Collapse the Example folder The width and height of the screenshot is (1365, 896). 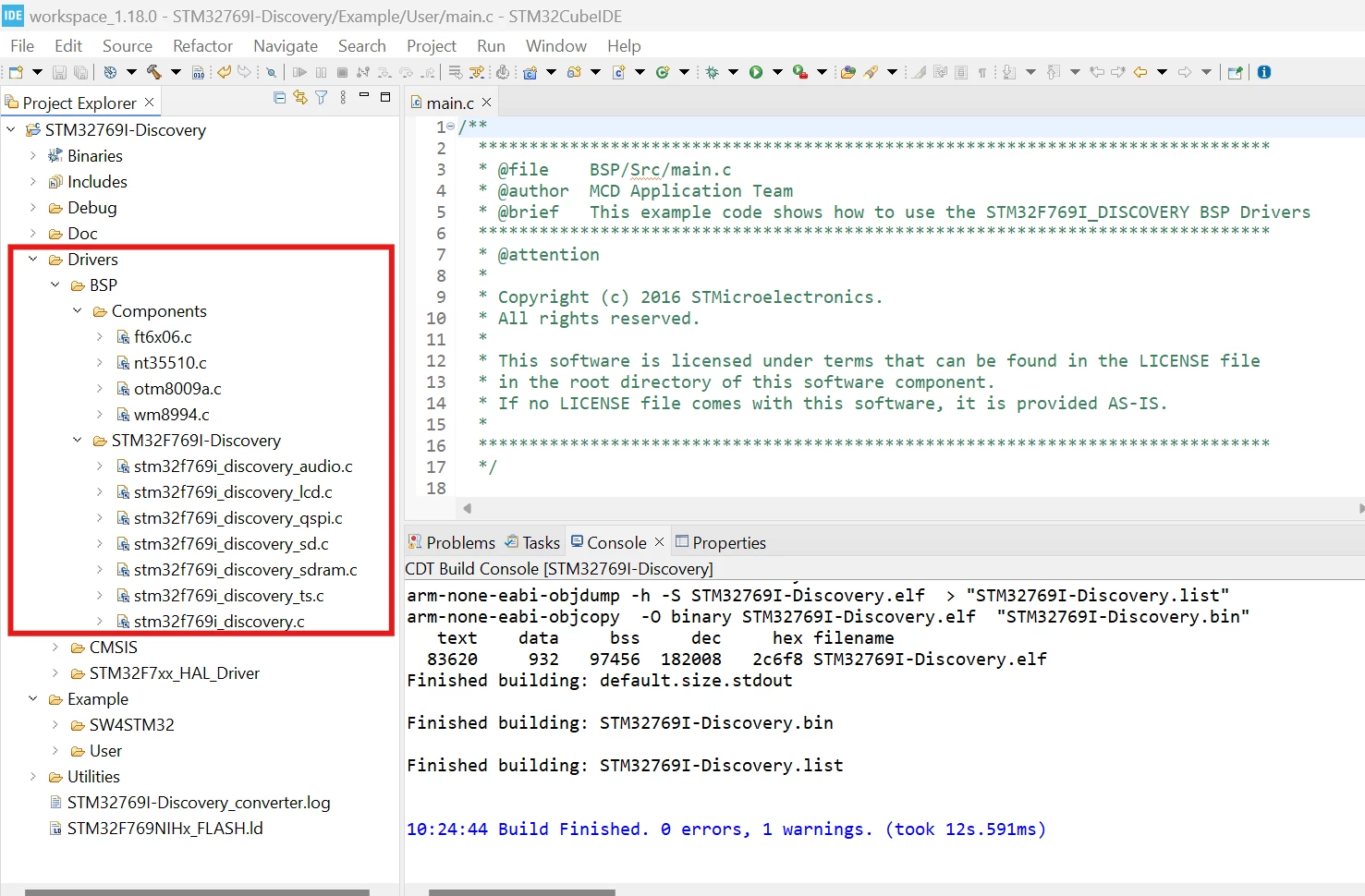click(33, 699)
